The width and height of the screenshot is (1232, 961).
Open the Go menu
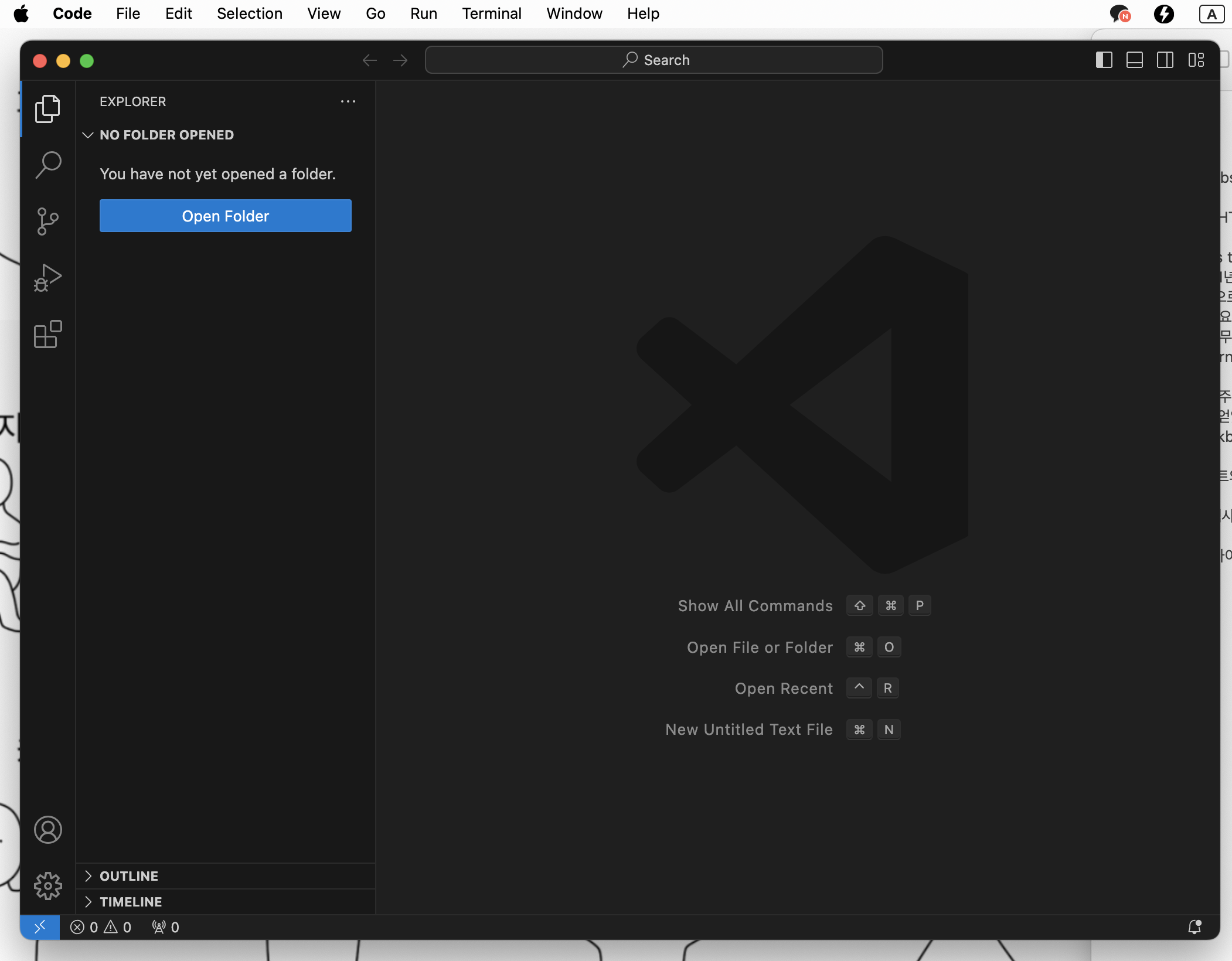(376, 13)
